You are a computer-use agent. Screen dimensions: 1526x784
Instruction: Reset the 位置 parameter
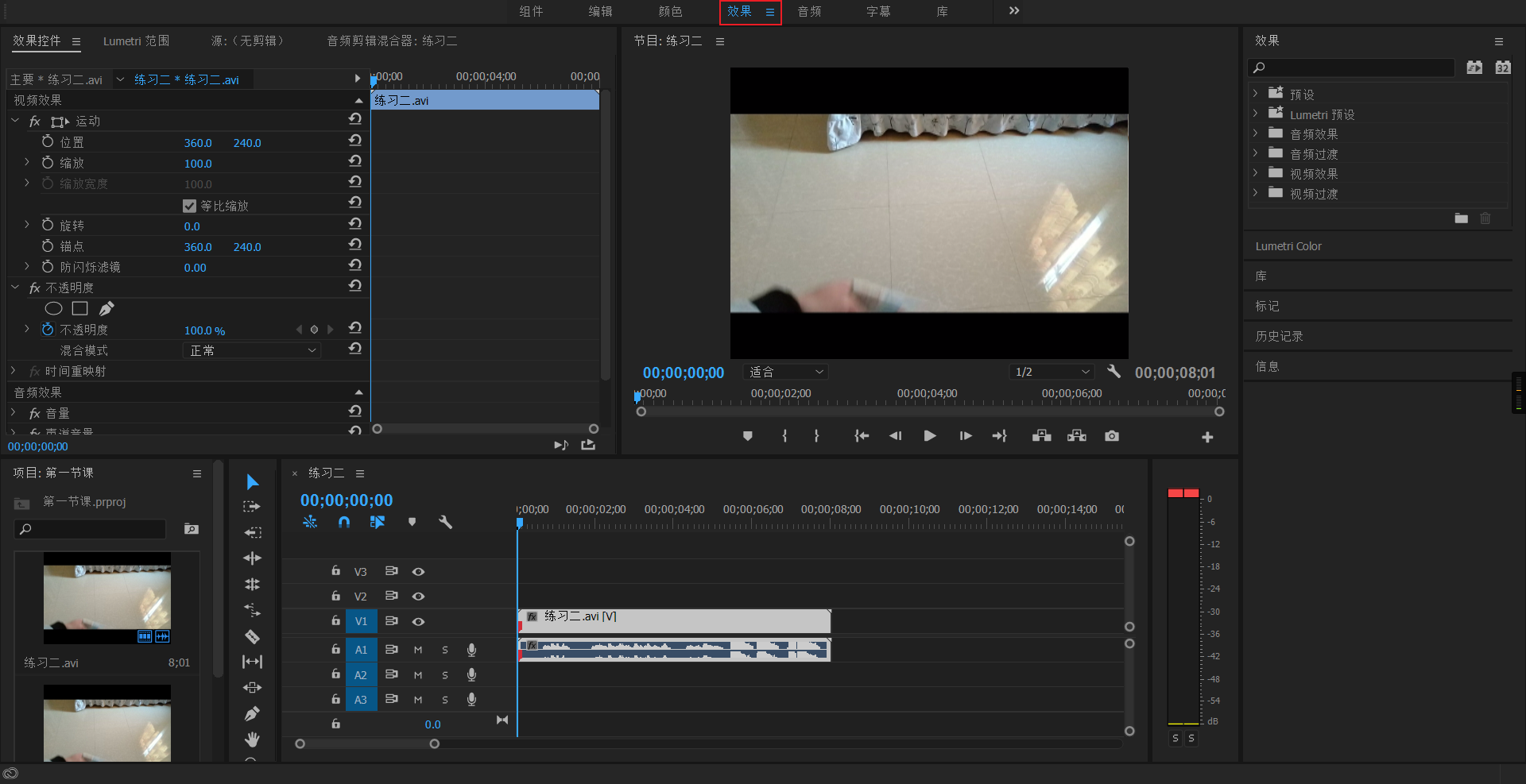(x=355, y=140)
